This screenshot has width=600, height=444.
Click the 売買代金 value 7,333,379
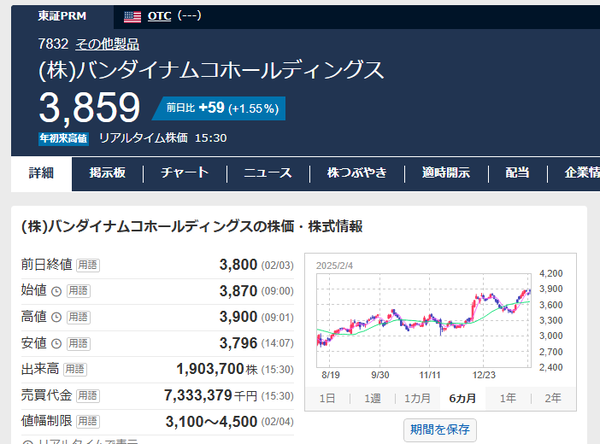[198, 395]
